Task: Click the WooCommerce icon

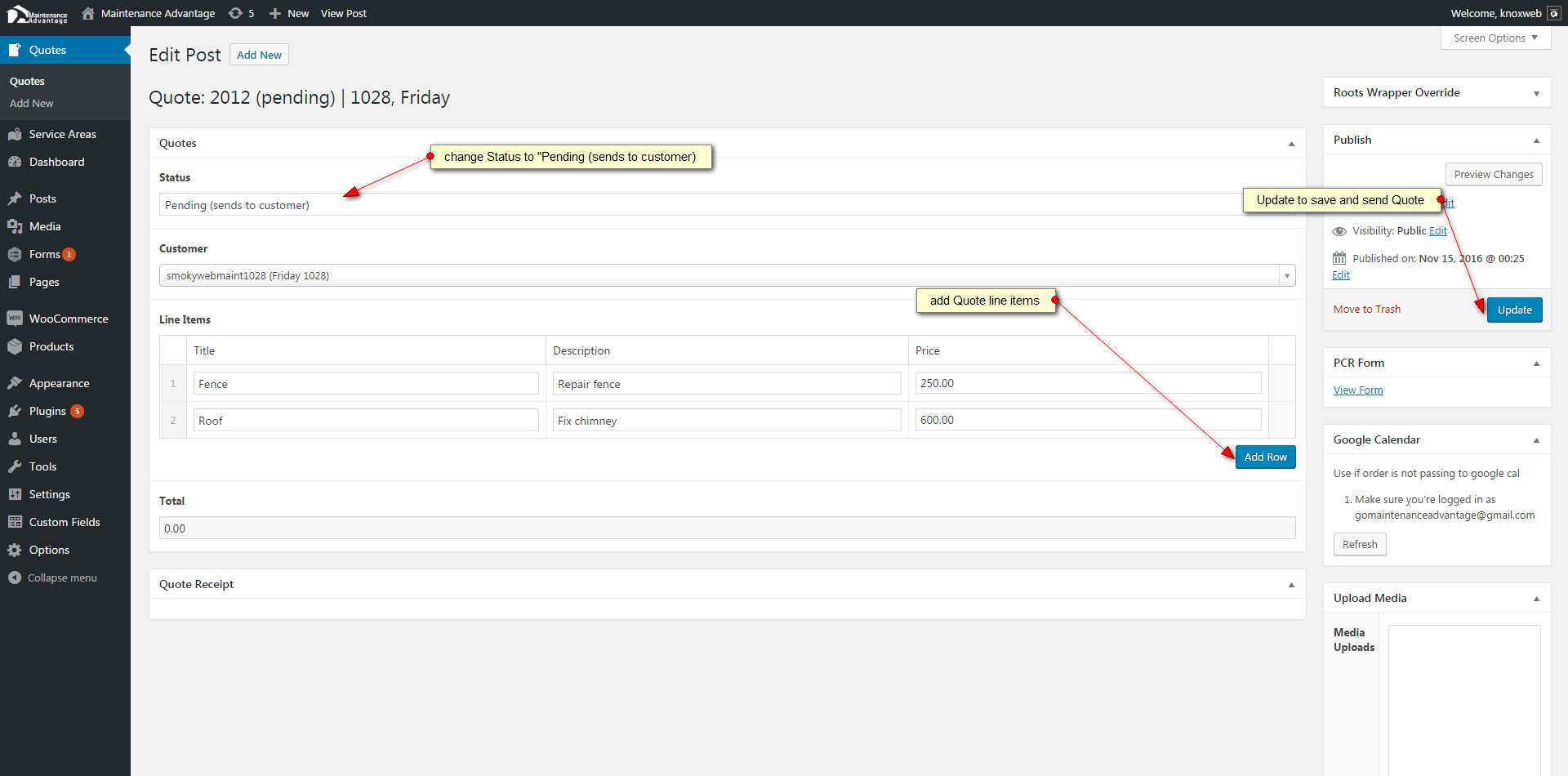Action: coord(15,319)
